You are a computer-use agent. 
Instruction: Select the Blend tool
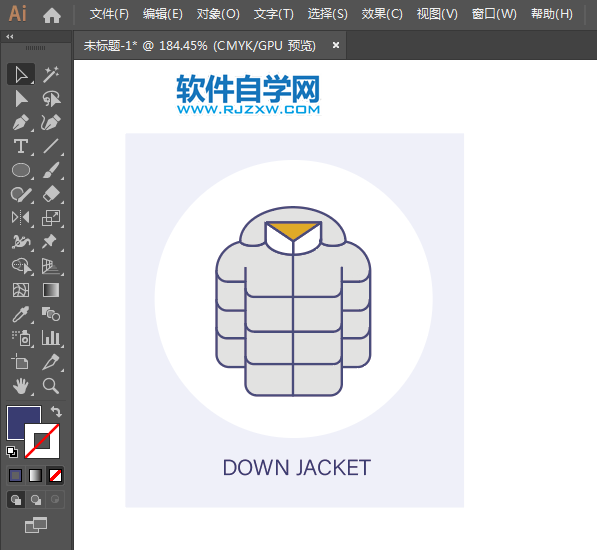coord(51,314)
